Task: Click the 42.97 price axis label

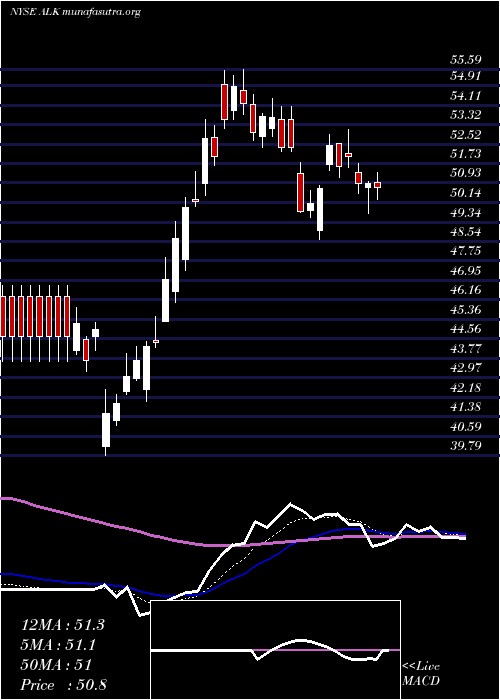Action: [x=465, y=368]
